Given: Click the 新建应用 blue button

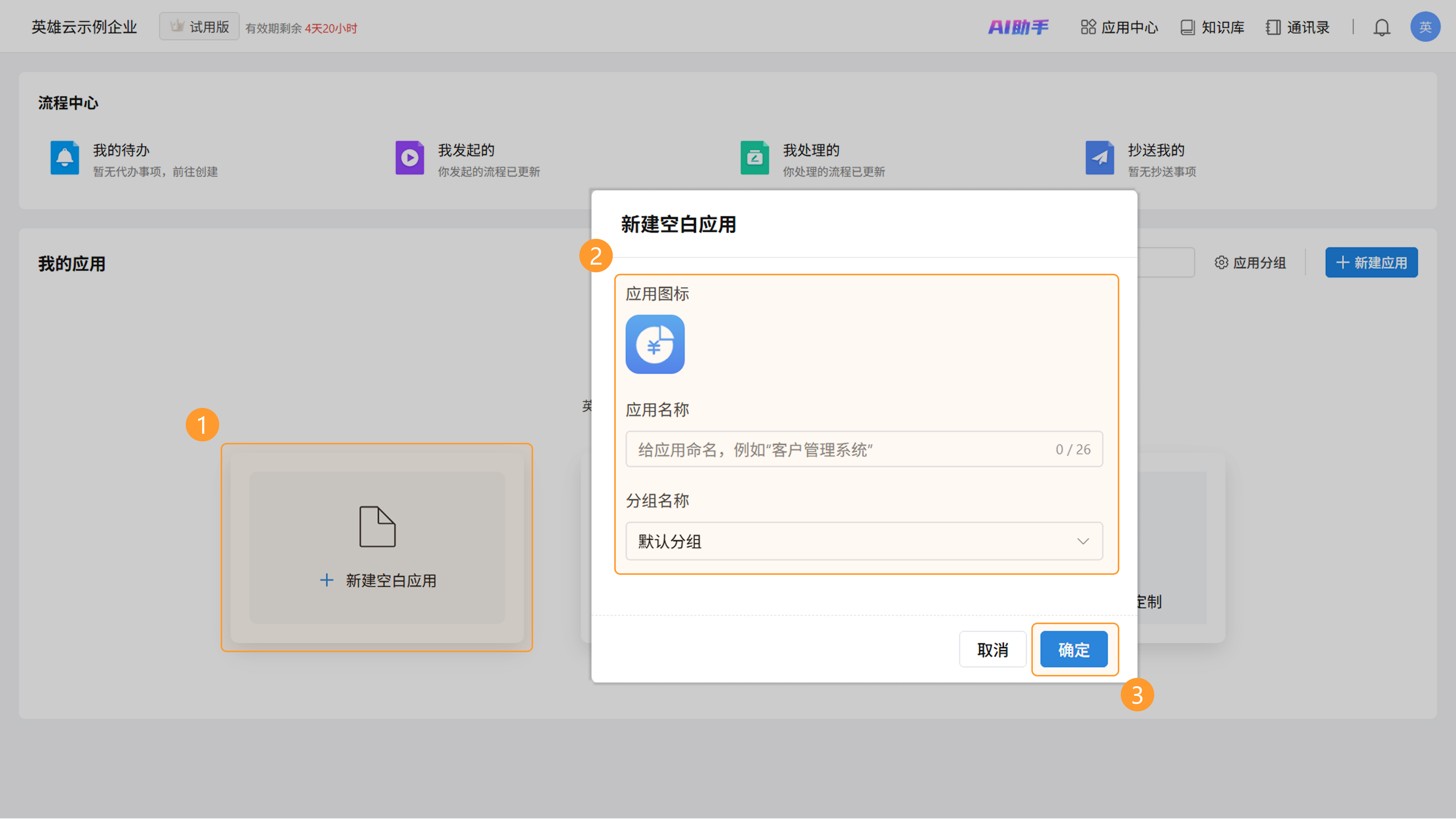Looking at the screenshot, I should click(x=1371, y=263).
